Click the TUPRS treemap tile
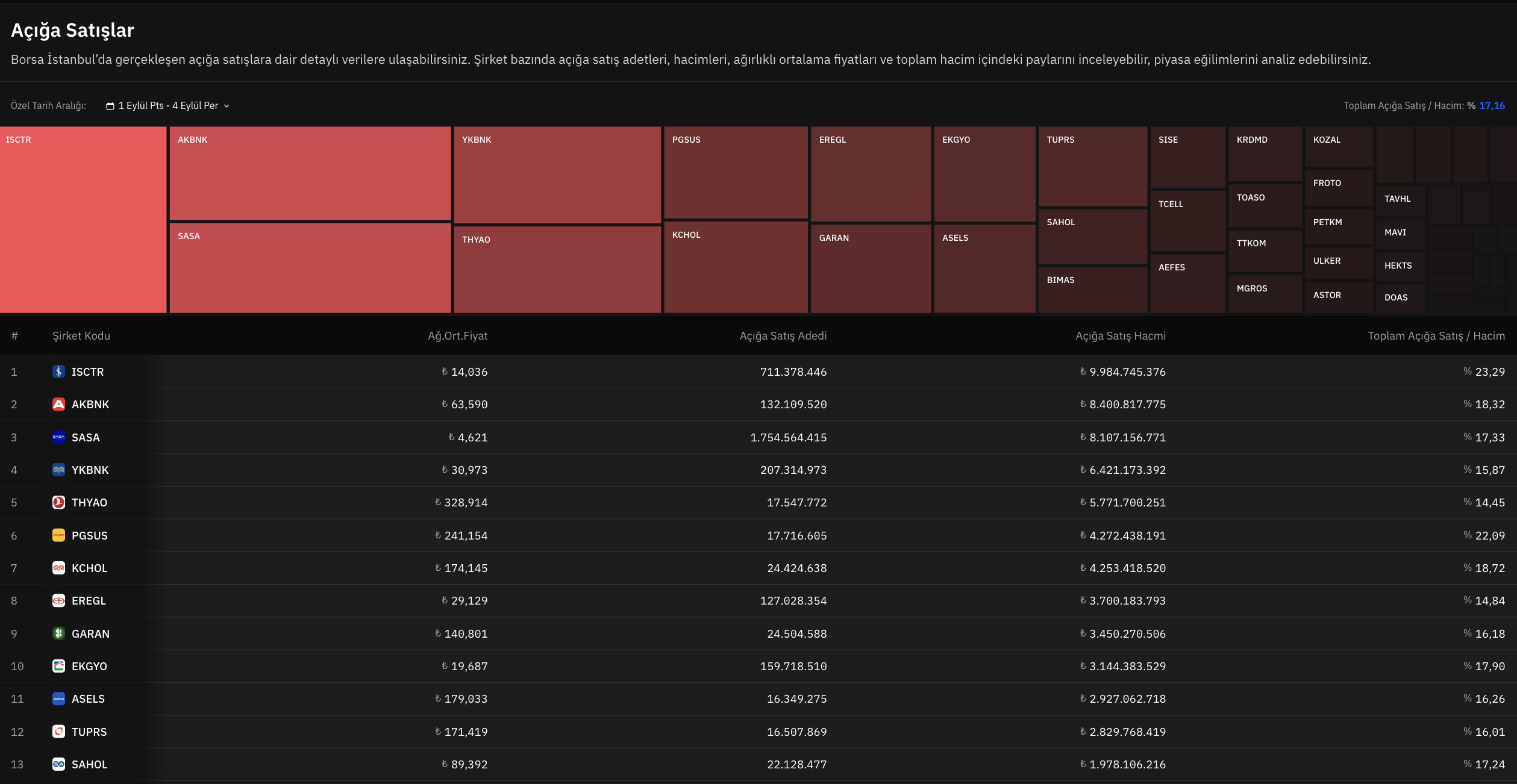 (x=1092, y=166)
